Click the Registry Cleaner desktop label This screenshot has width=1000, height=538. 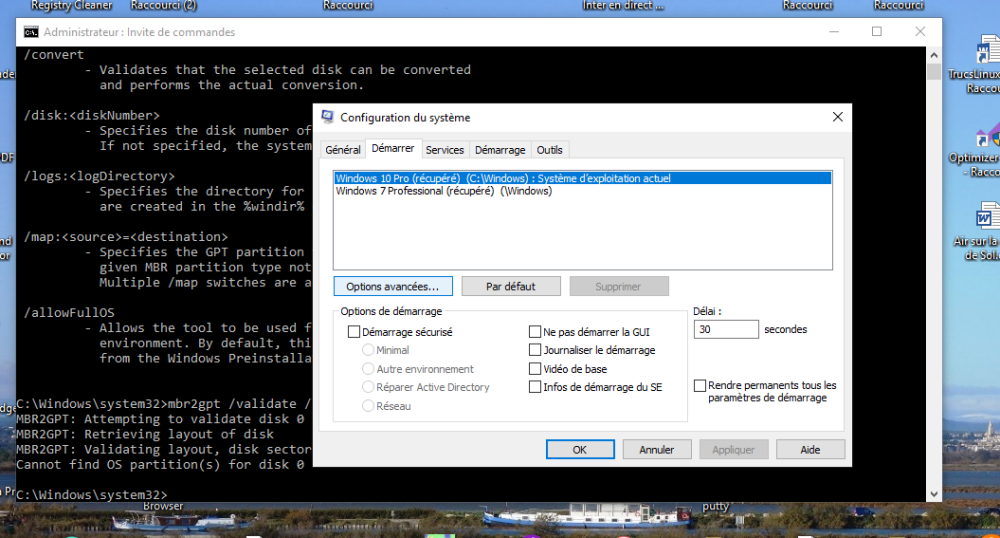coord(71,6)
